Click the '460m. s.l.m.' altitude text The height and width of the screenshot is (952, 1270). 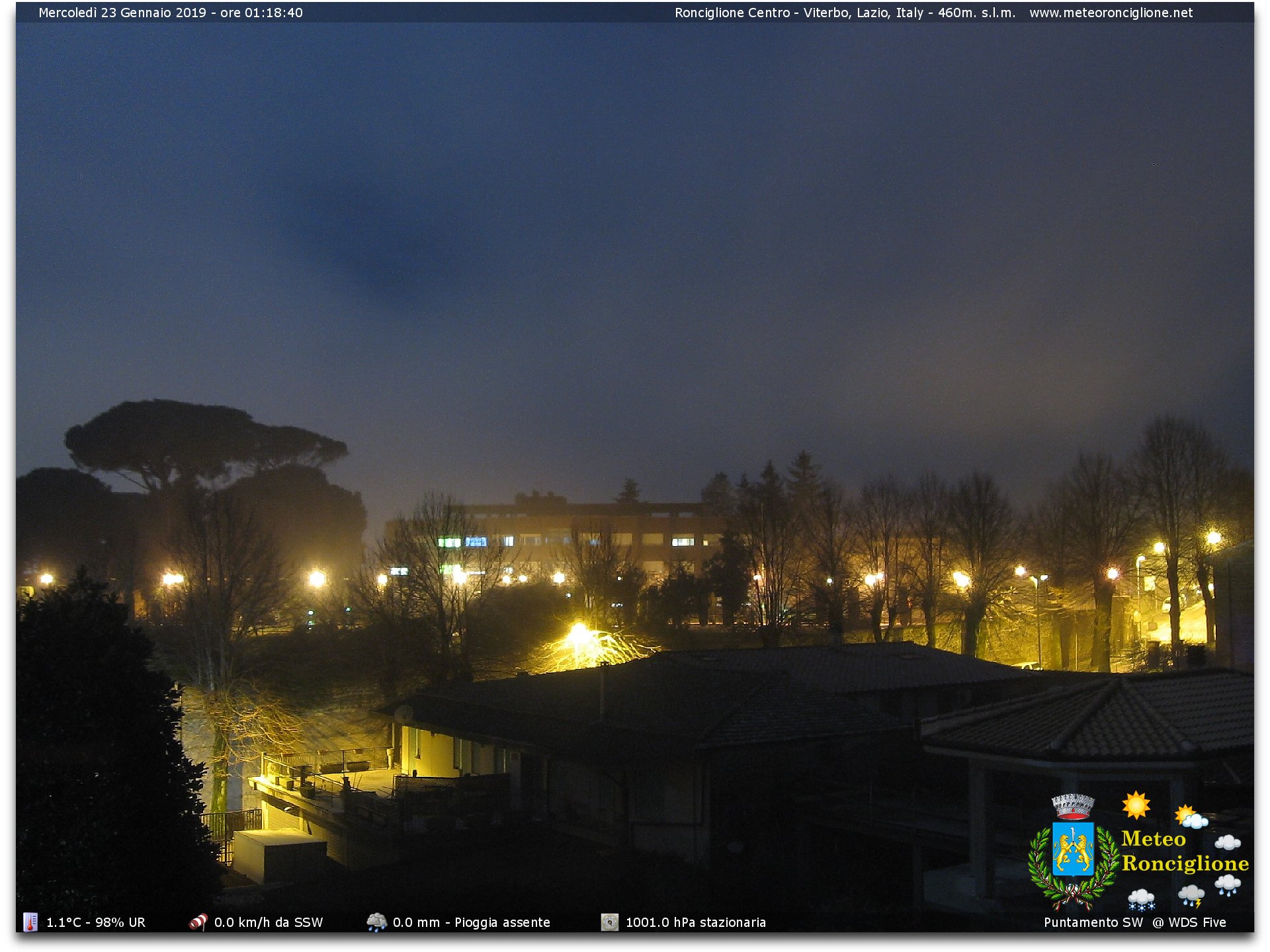tap(976, 13)
